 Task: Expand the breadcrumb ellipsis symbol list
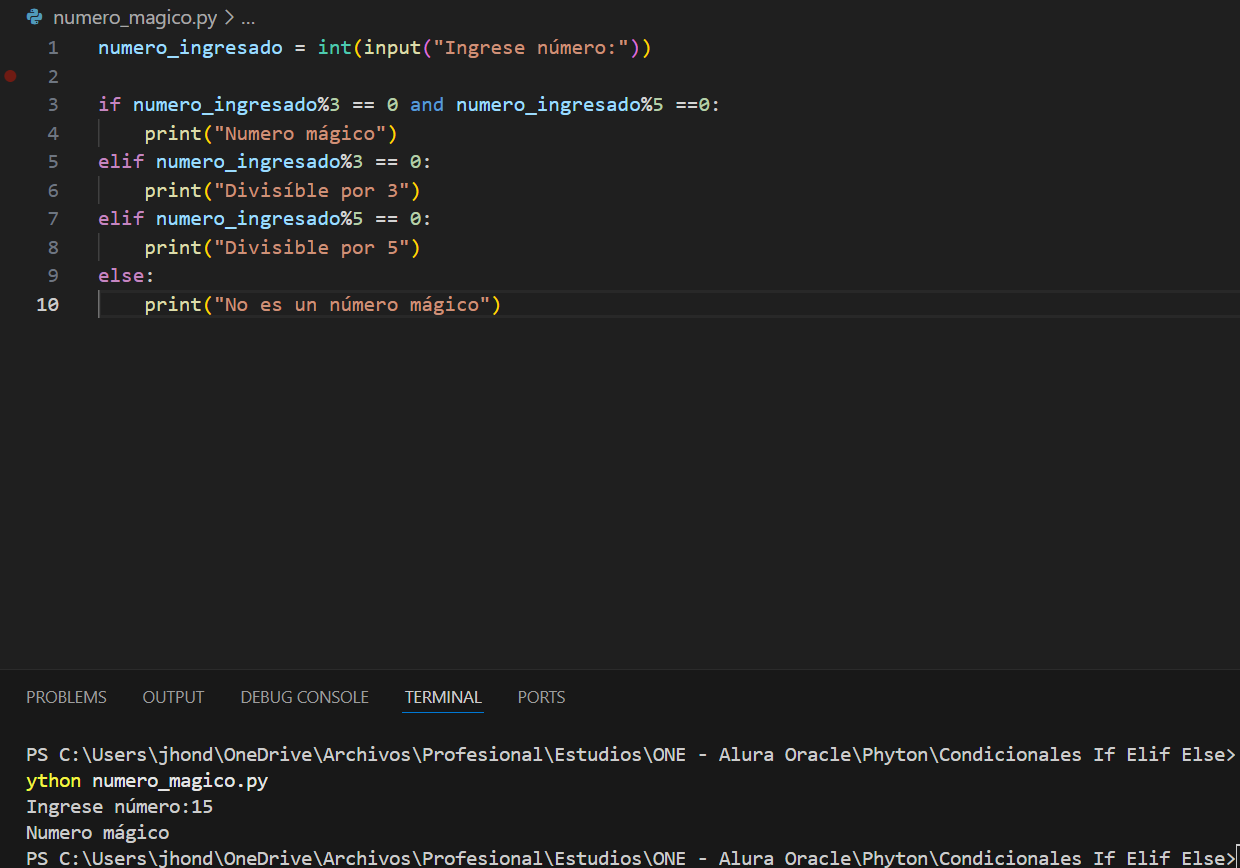249,18
